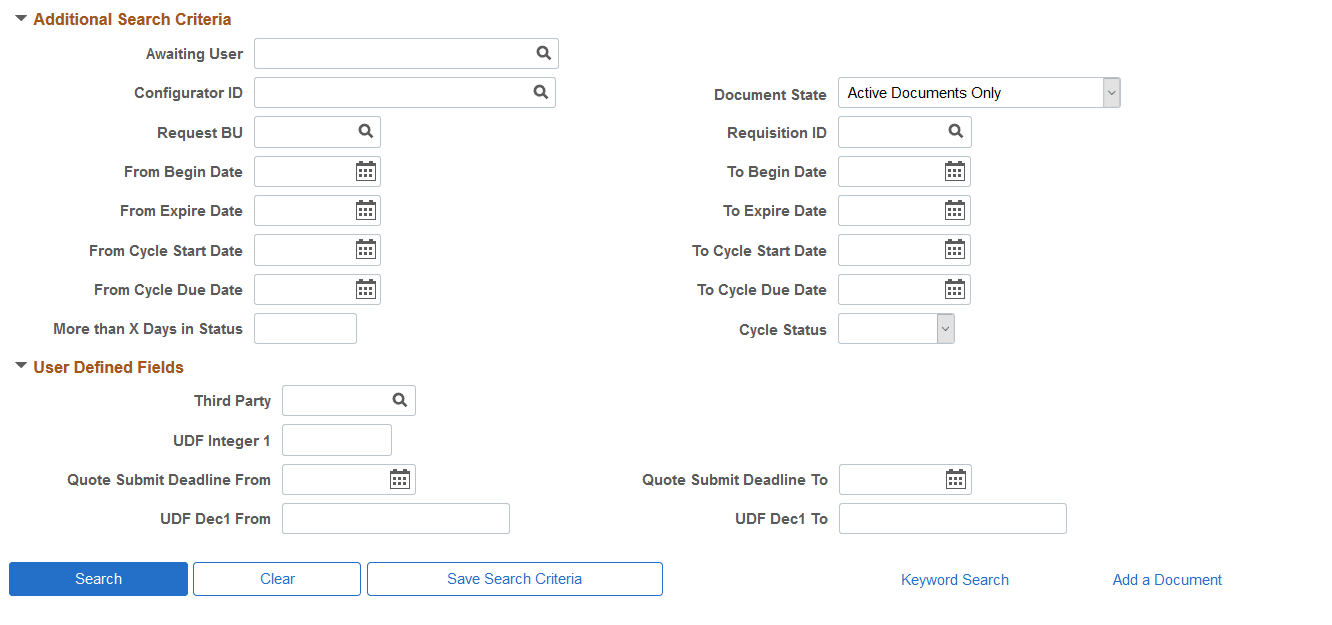
Task: Open the Quote Submit Deadline From calendar
Action: click(x=398, y=479)
